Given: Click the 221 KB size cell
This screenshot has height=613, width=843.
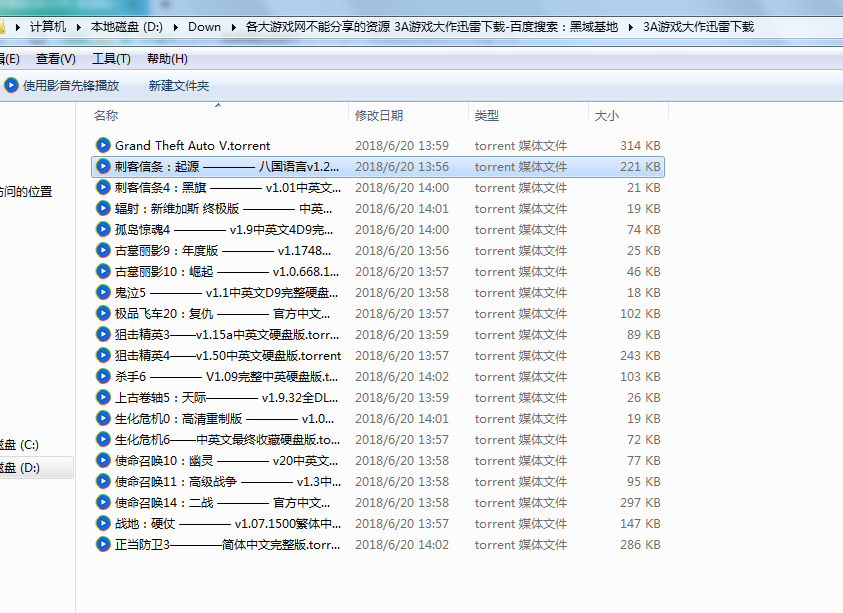Looking at the screenshot, I should pyautogui.click(x=640, y=167).
